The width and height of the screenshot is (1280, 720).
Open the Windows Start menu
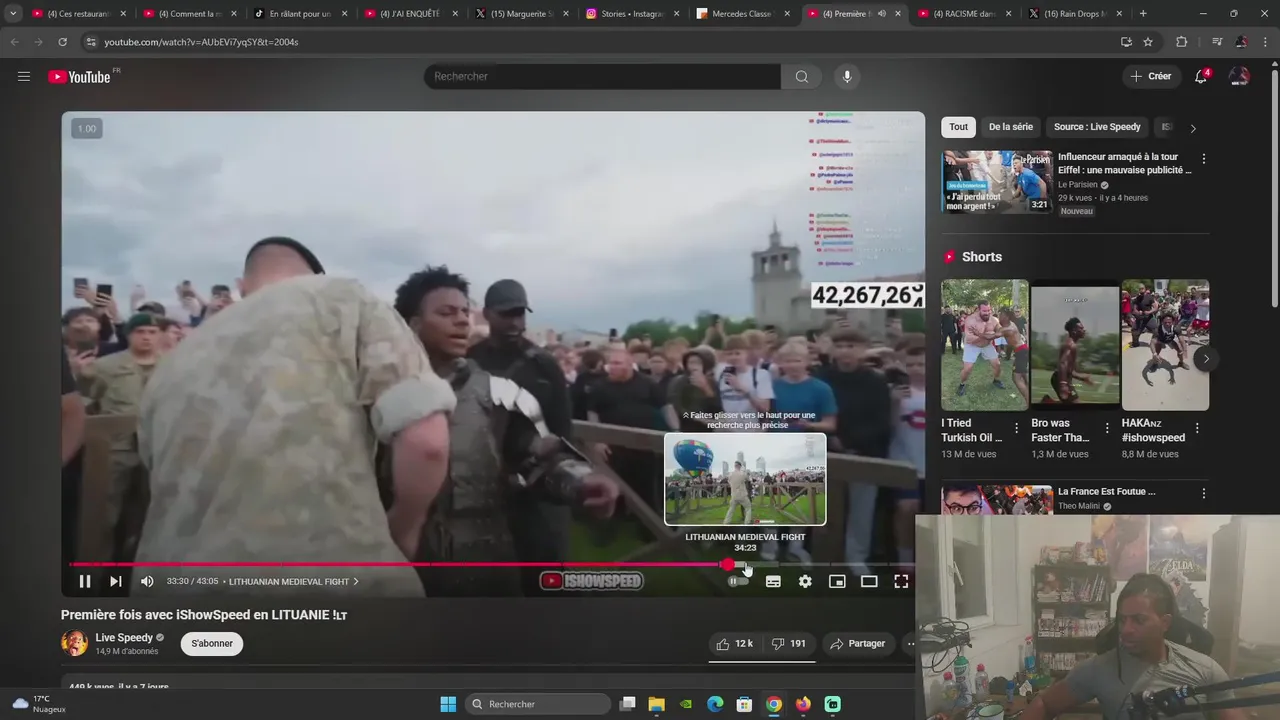pos(448,704)
